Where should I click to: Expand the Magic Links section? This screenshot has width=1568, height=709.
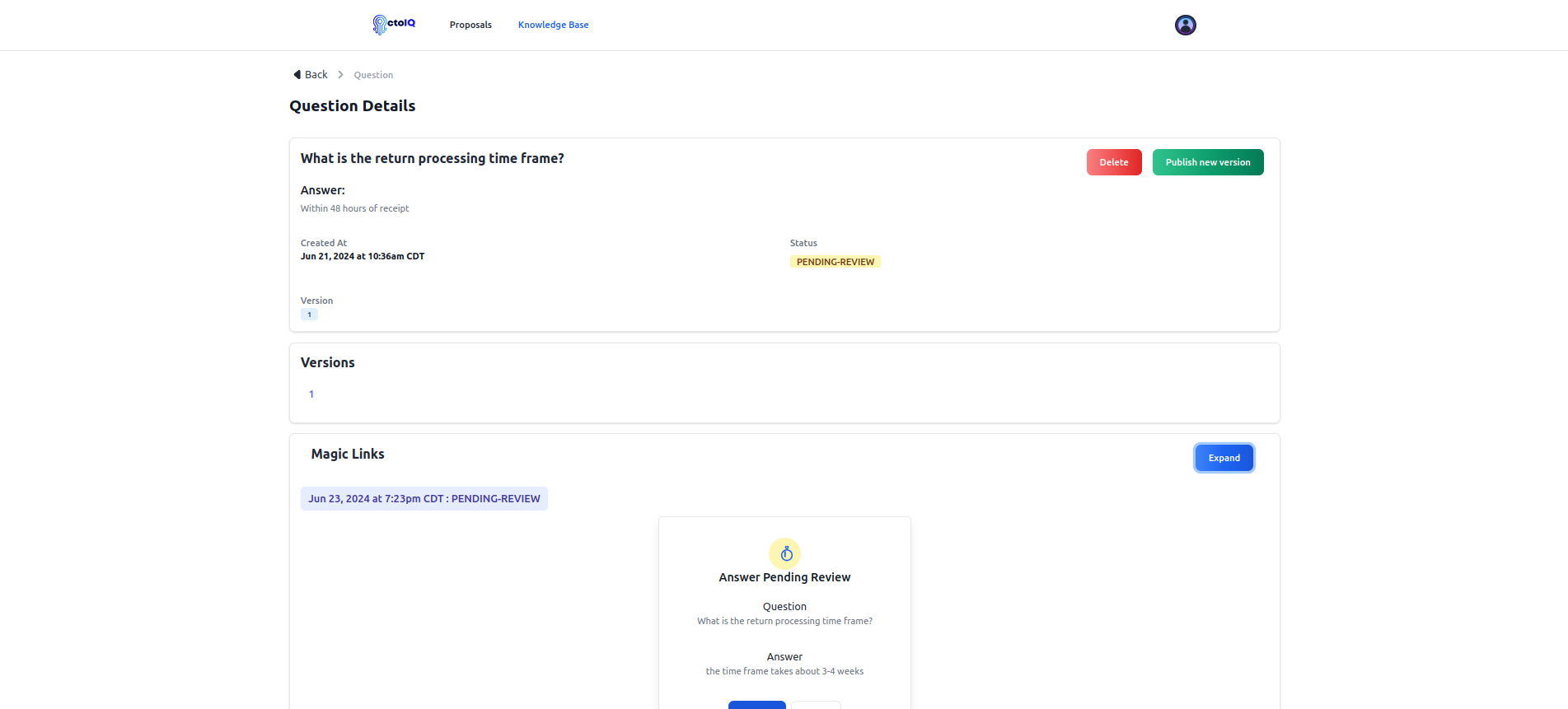tap(1224, 458)
